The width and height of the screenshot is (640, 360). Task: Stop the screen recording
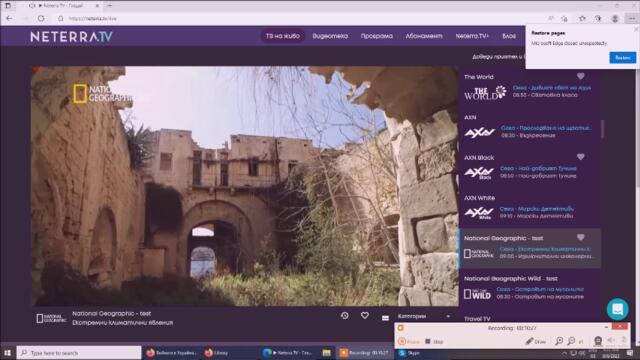click(434, 341)
